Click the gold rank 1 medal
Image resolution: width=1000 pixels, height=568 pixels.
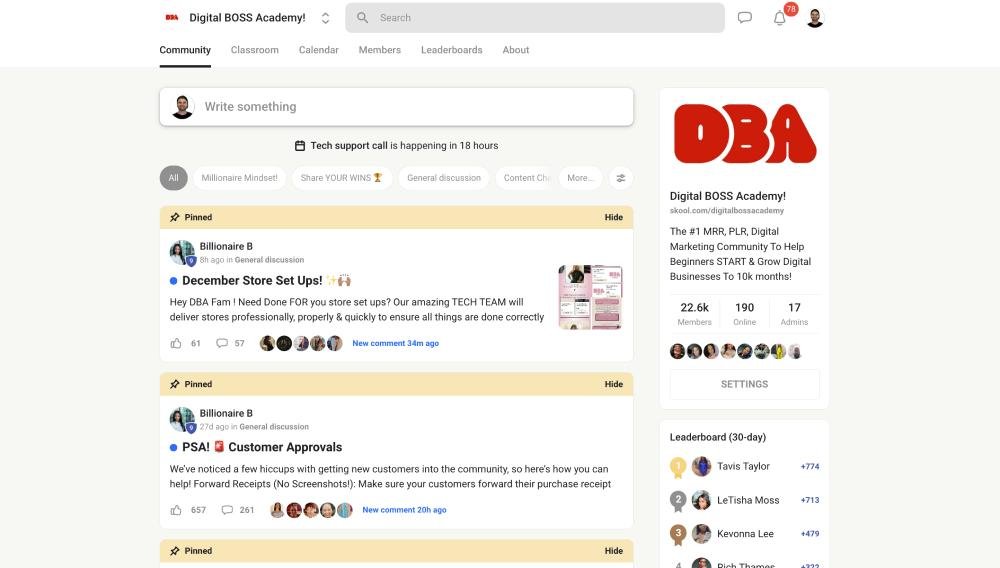[678, 468]
